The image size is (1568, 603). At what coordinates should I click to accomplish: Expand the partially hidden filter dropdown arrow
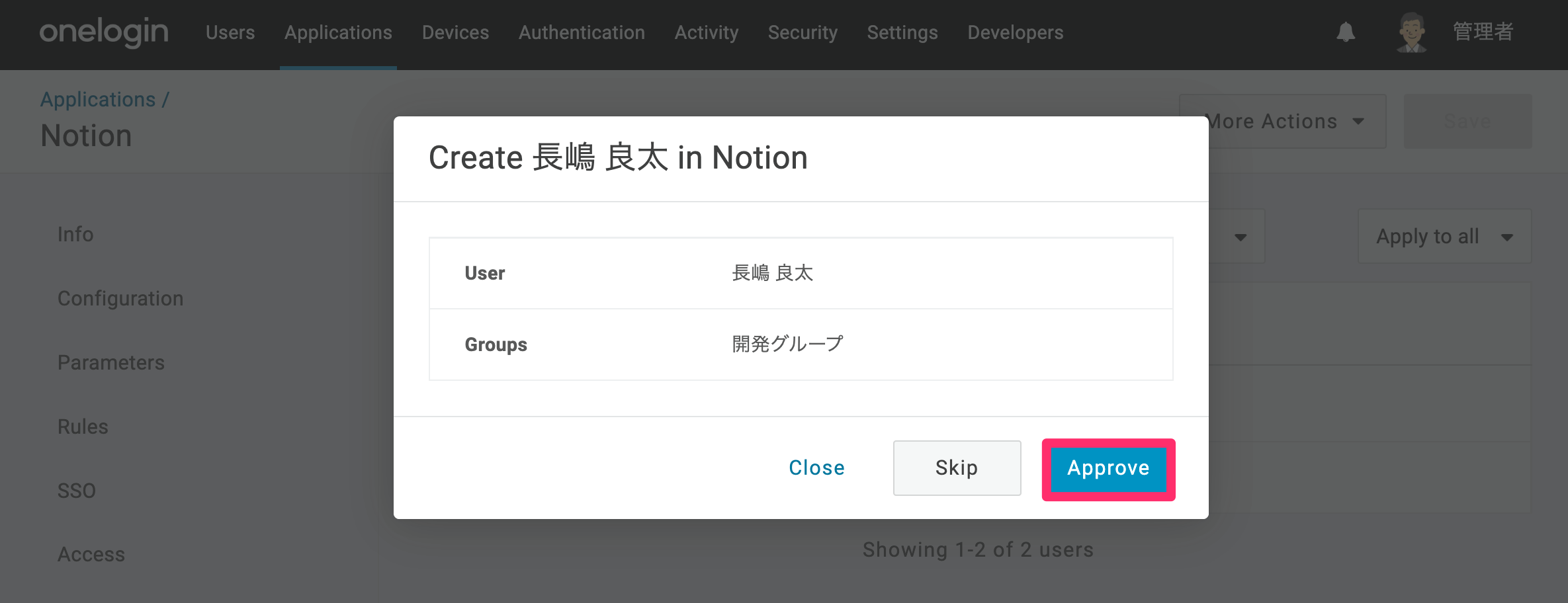(x=1241, y=237)
